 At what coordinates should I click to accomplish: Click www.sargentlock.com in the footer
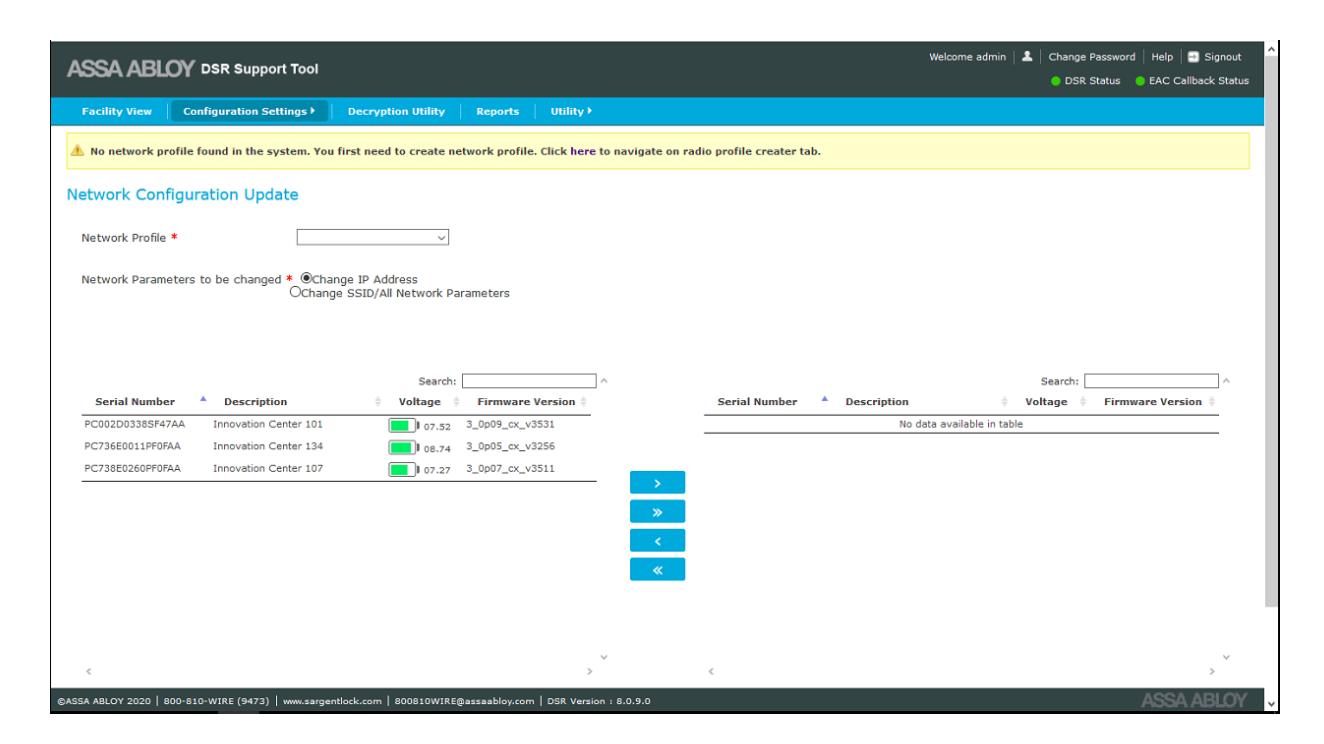coord(333,700)
